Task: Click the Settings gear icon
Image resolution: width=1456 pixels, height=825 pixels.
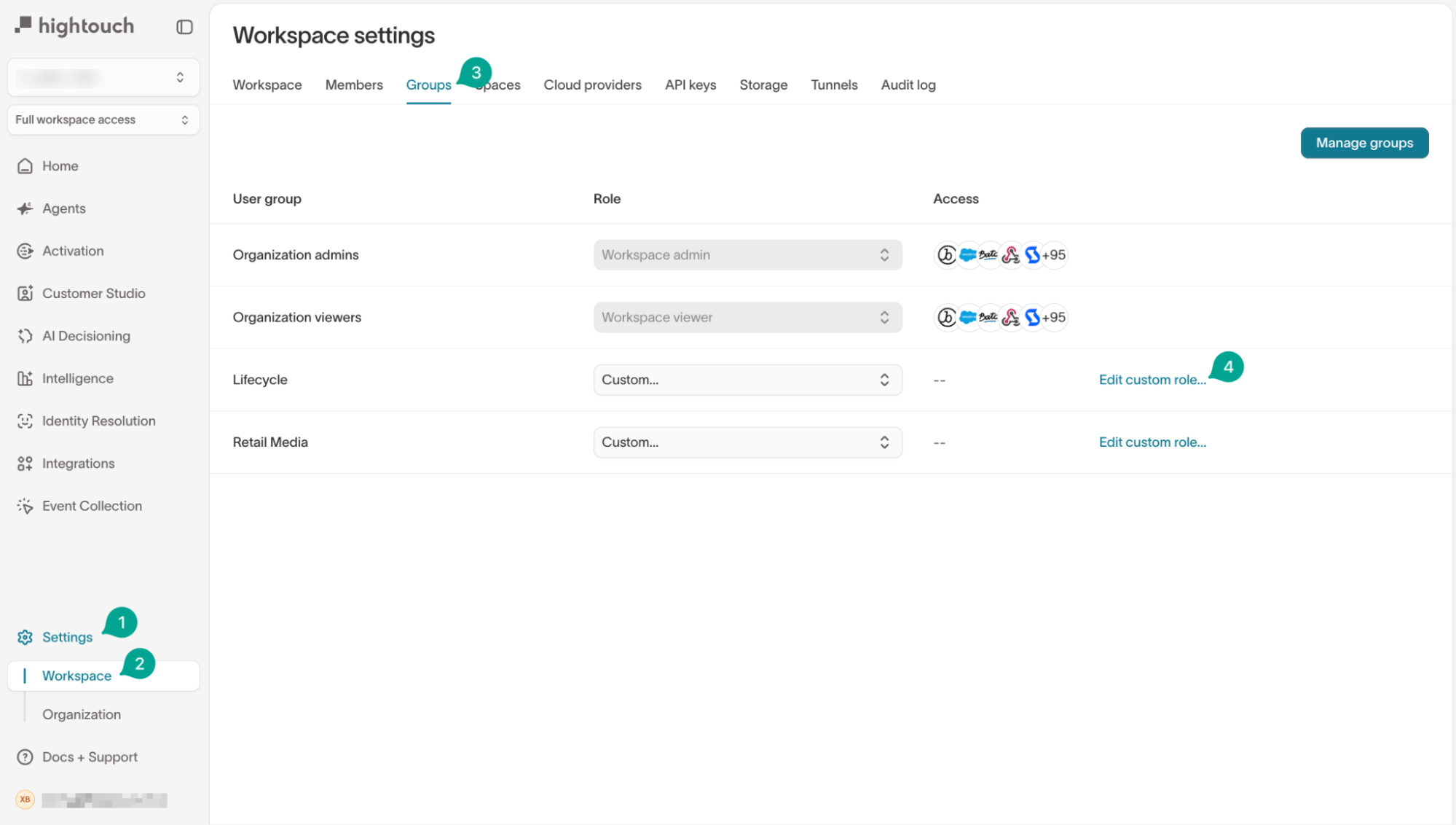Action: coord(25,637)
